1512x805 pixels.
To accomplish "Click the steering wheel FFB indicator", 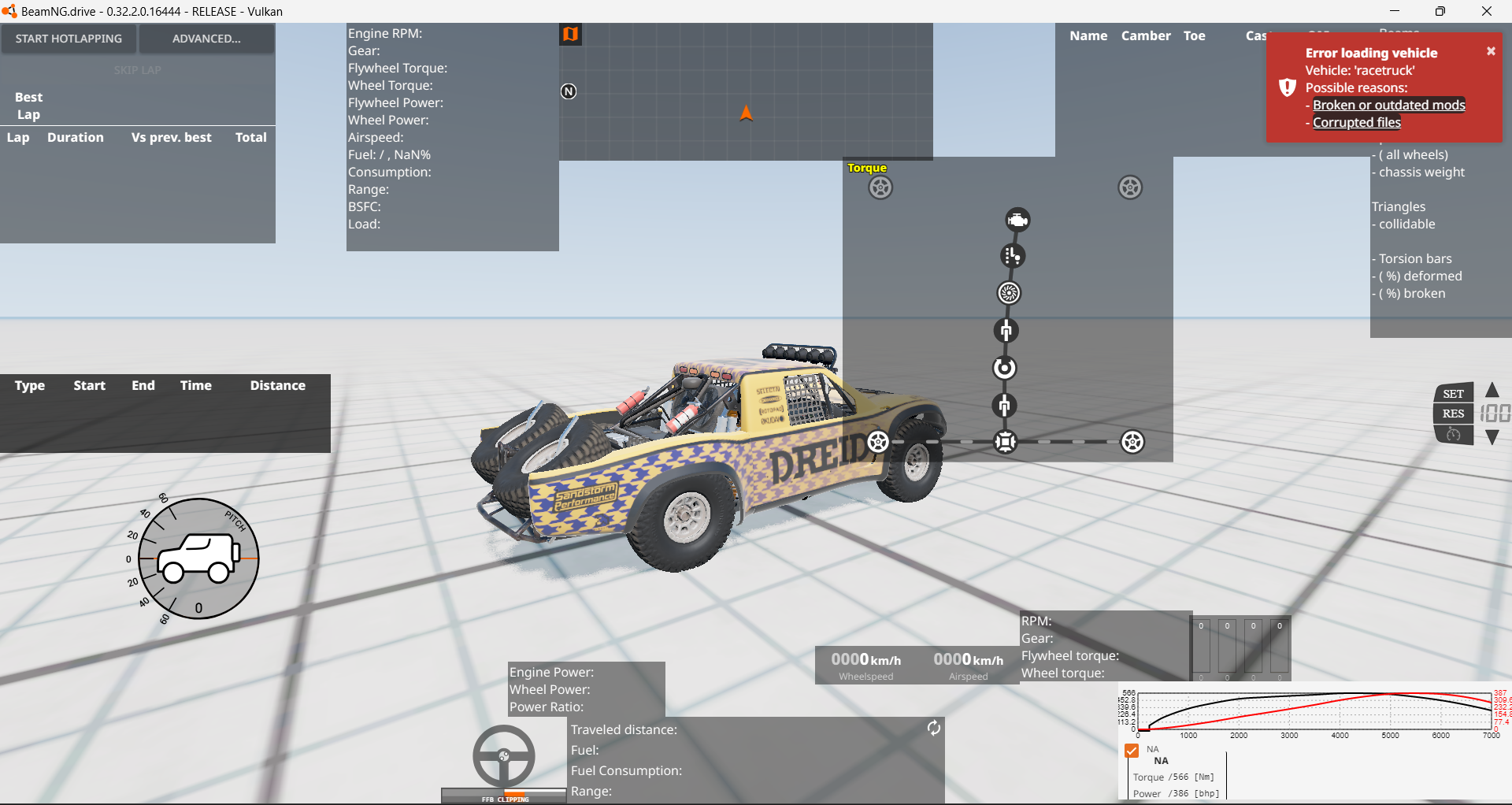I will [x=504, y=756].
